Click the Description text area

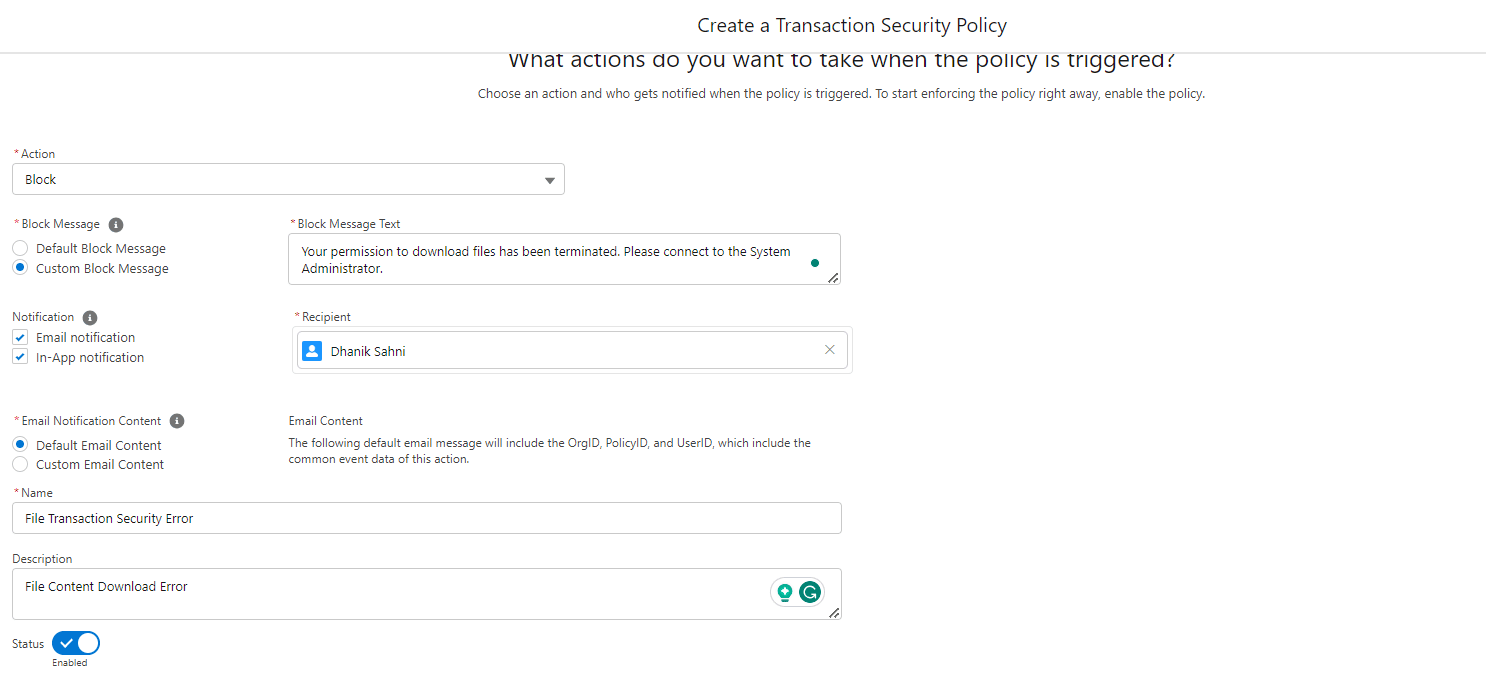427,594
